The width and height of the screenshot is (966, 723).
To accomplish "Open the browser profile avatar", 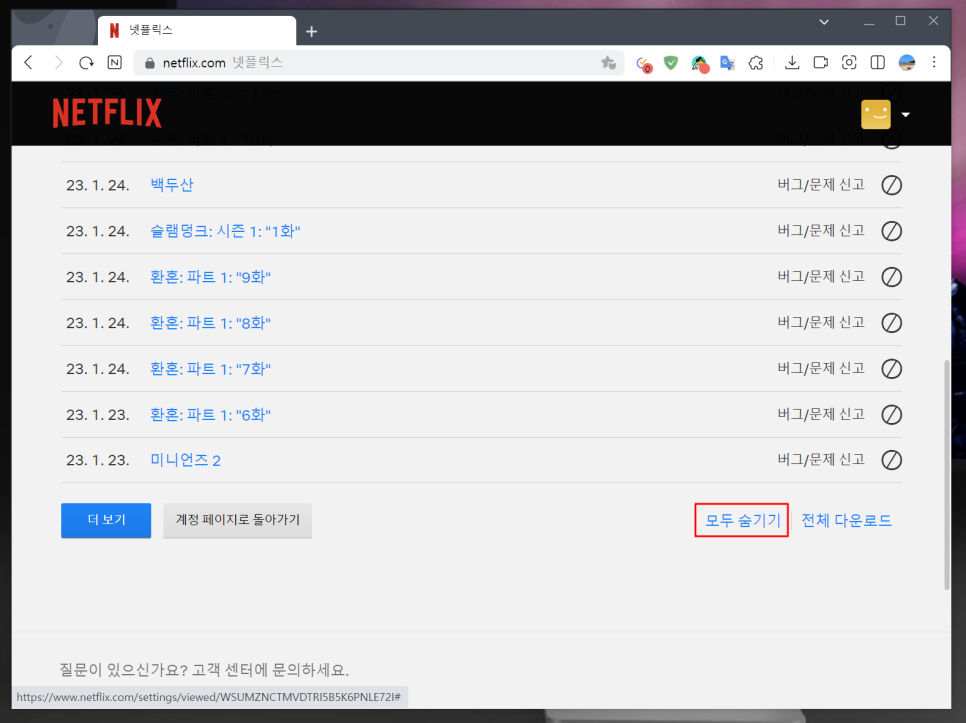I will (x=906, y=62).
